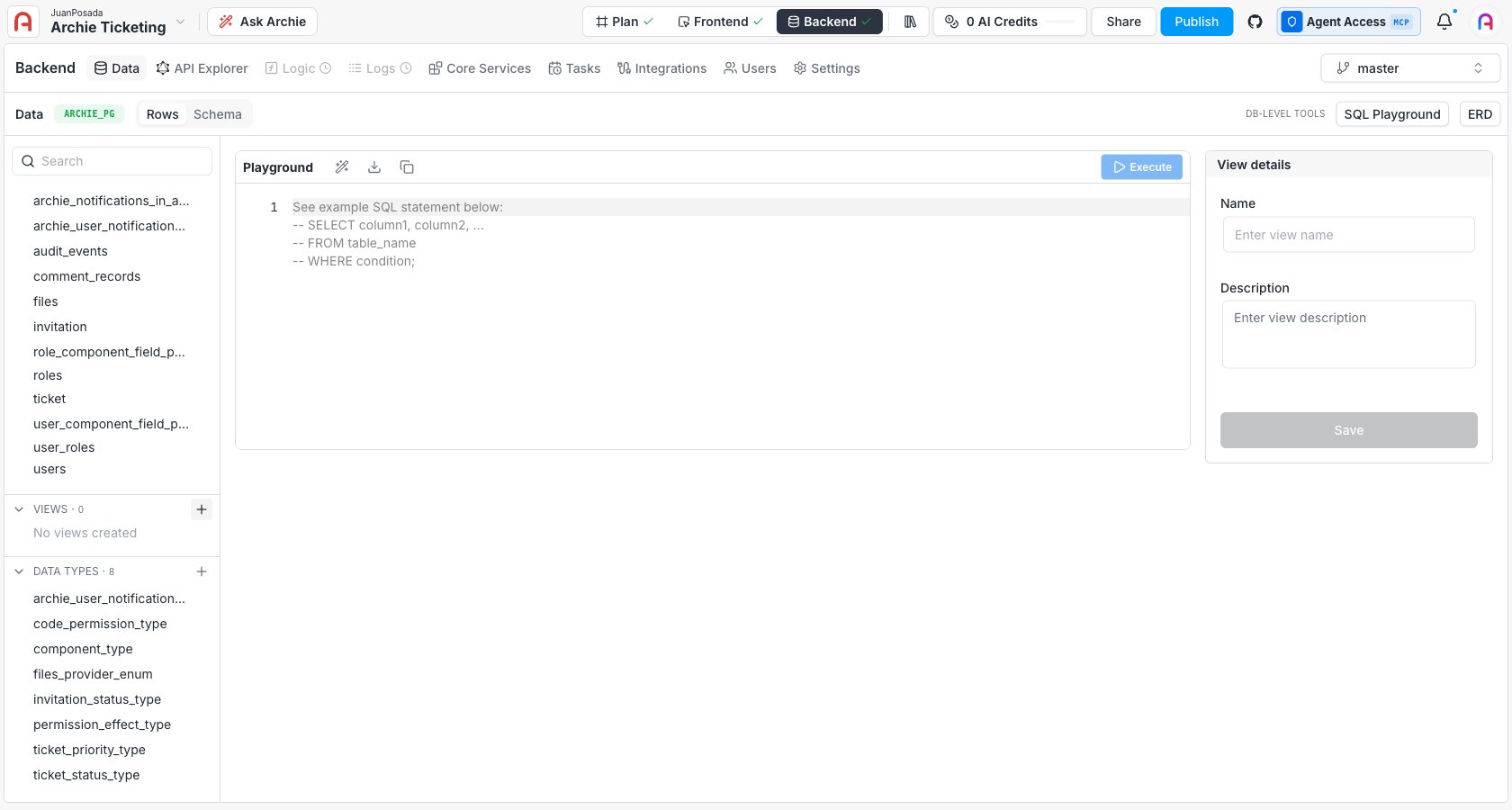This screenshot has width=1512, height=810.
Task: Select the audit_events table
Action: coord(70,251)
